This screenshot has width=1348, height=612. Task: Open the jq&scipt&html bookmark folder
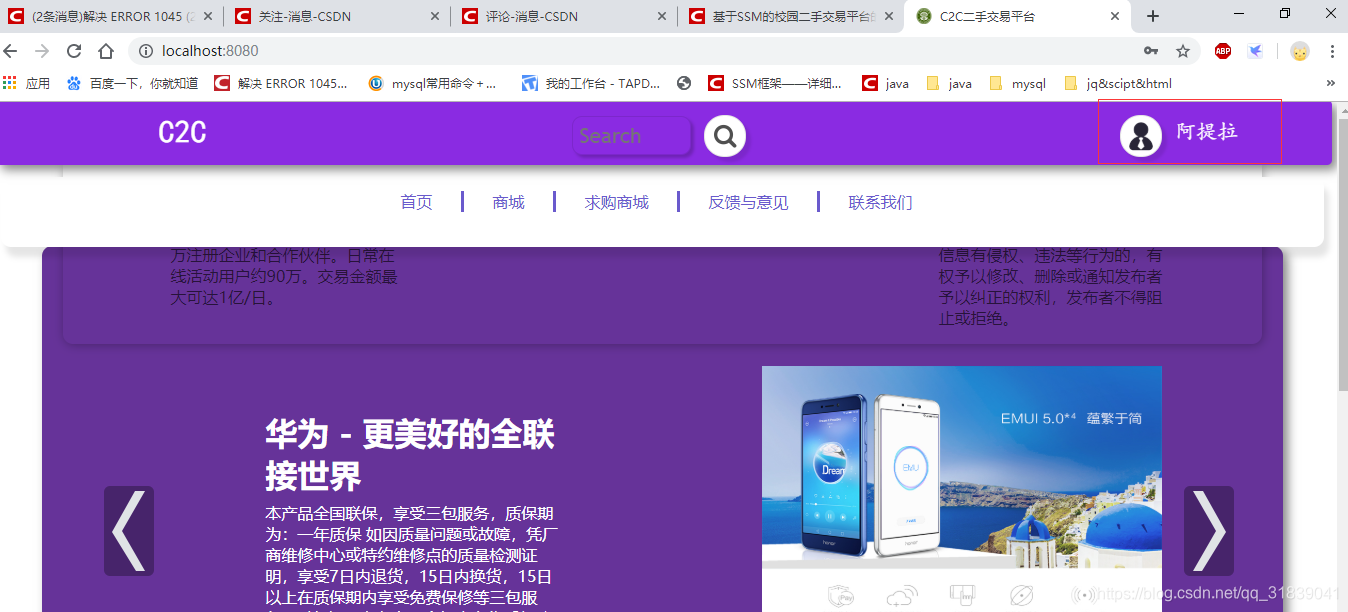[1118, 83]
